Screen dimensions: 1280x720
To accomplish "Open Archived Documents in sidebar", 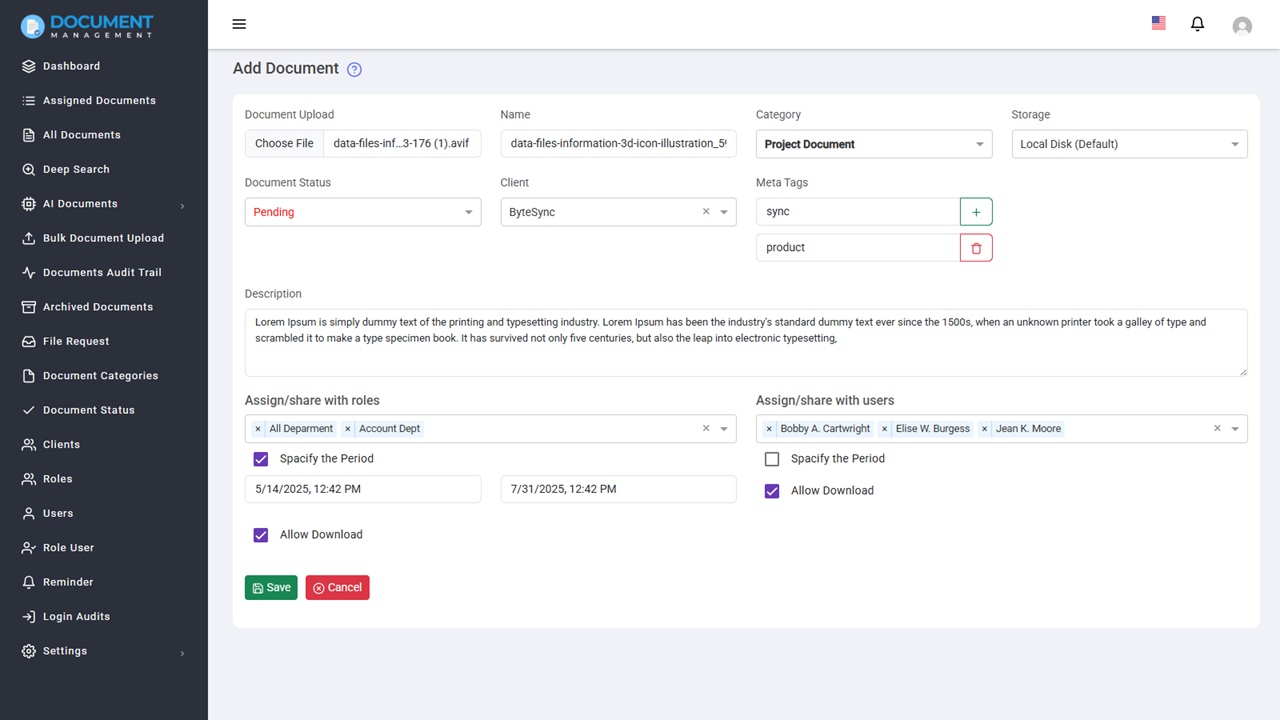I will pos(97,307).
